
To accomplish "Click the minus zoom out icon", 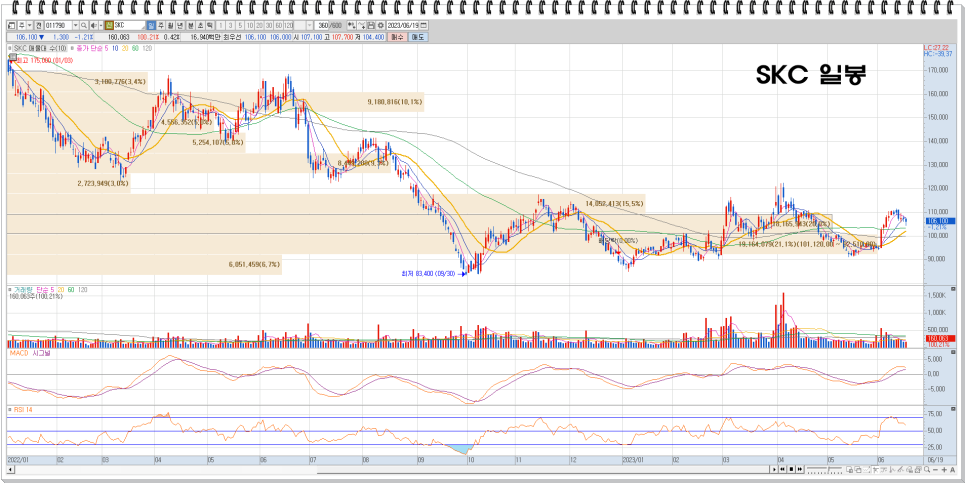I will 935,469.
